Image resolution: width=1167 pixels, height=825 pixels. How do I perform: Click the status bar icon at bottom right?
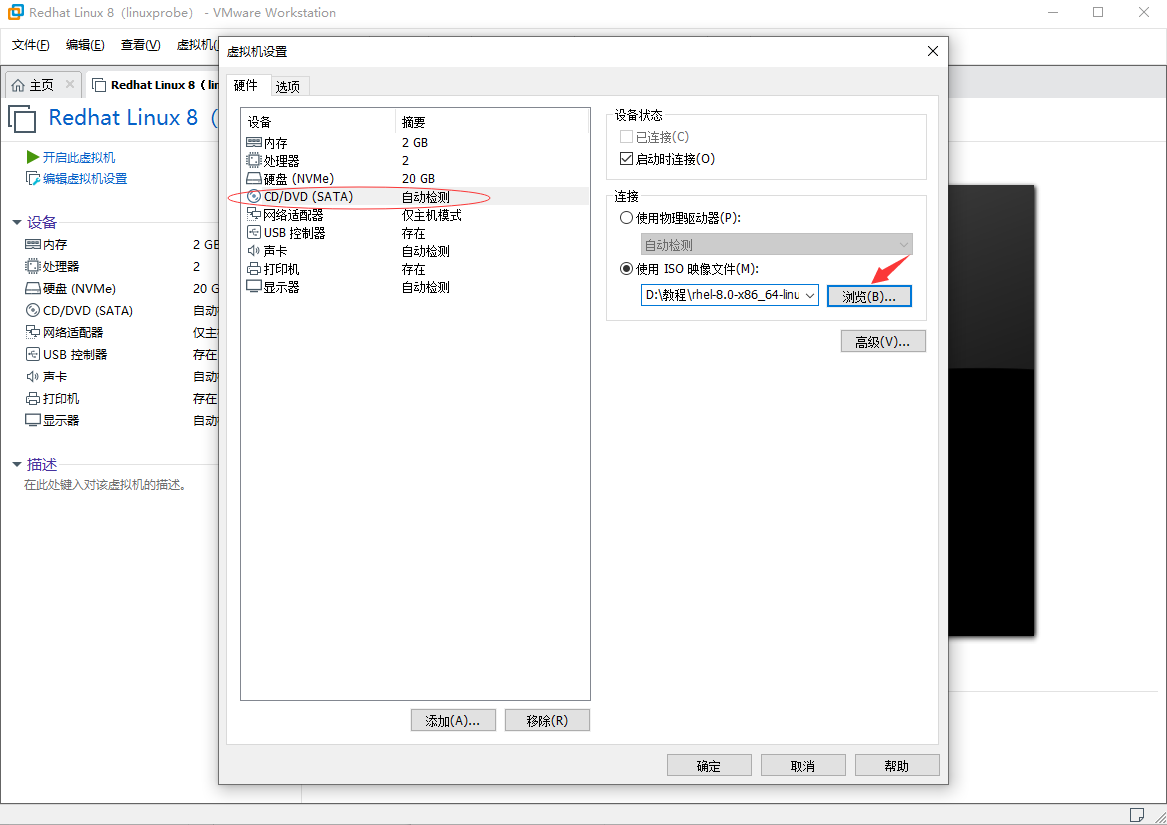pyautogui.click(x=1136, y=815)
